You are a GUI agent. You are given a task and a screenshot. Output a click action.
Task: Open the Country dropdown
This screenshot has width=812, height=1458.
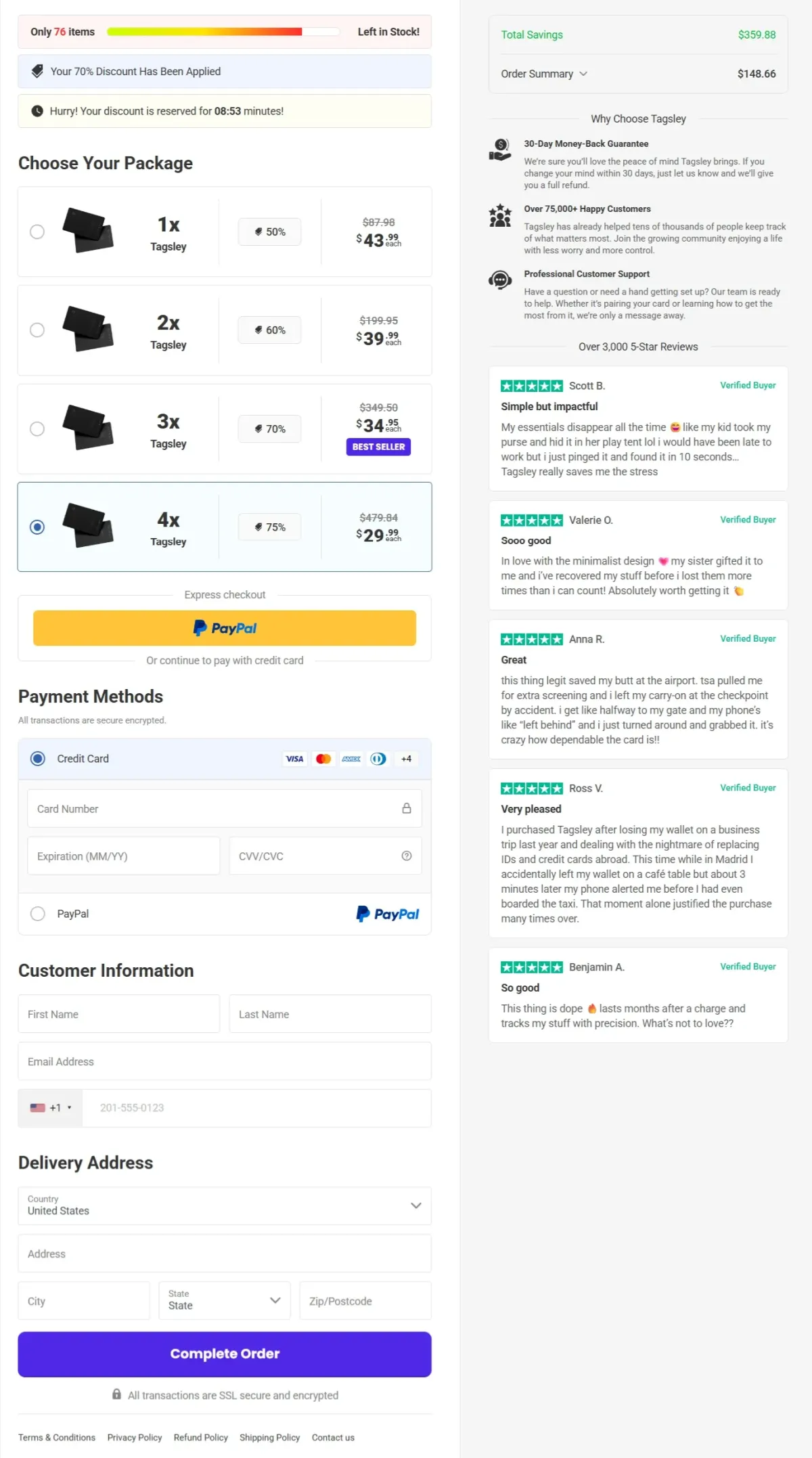coord(225,1206)
